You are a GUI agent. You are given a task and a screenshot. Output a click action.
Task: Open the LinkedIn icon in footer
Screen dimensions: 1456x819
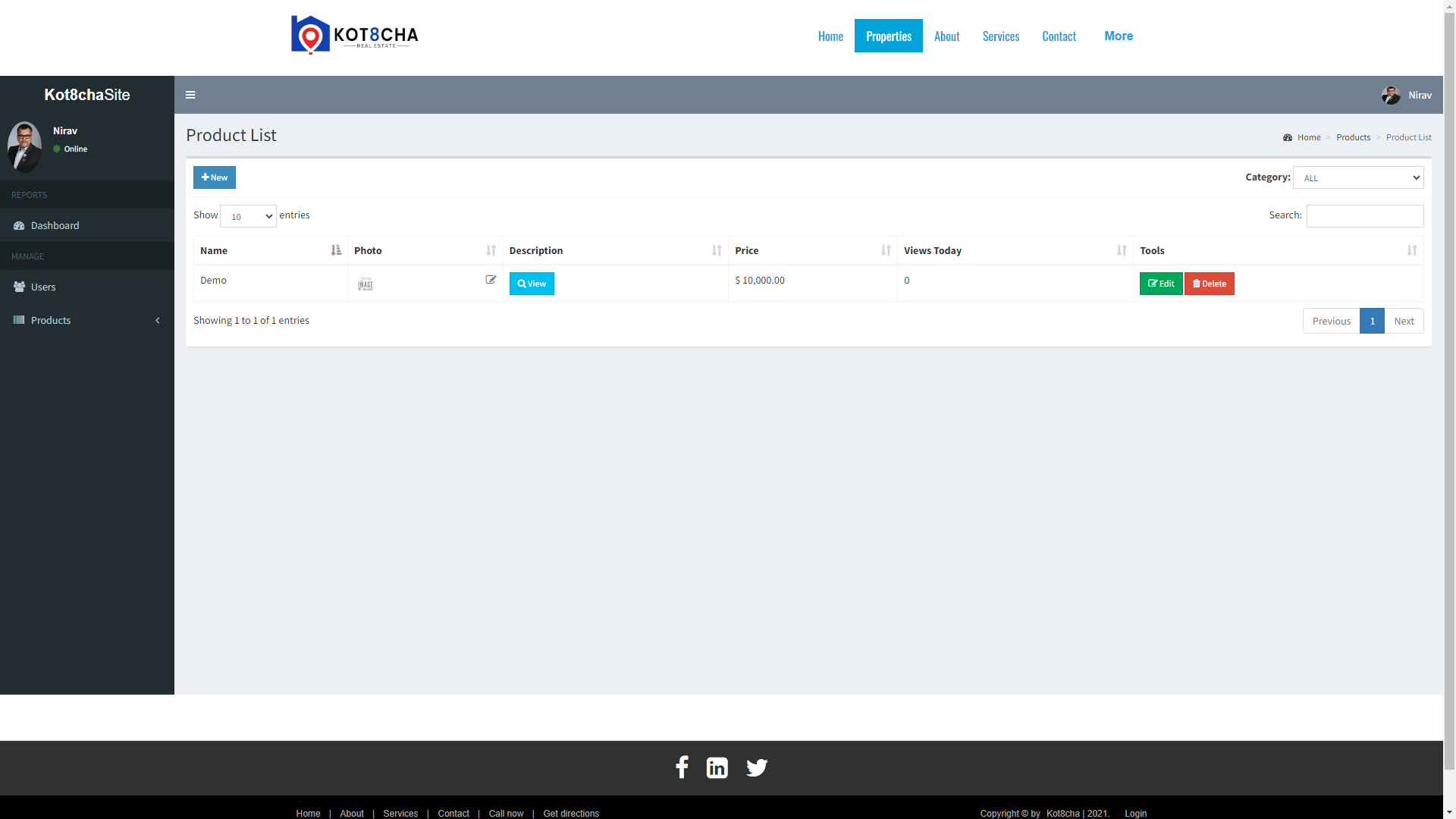point(717,767)
